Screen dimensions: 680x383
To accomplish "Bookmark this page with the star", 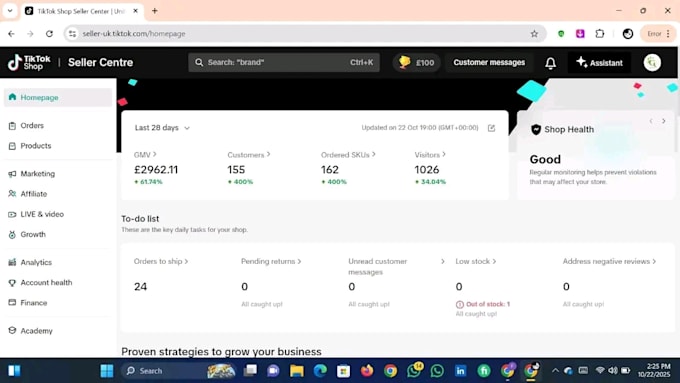I will click(534, 34).
